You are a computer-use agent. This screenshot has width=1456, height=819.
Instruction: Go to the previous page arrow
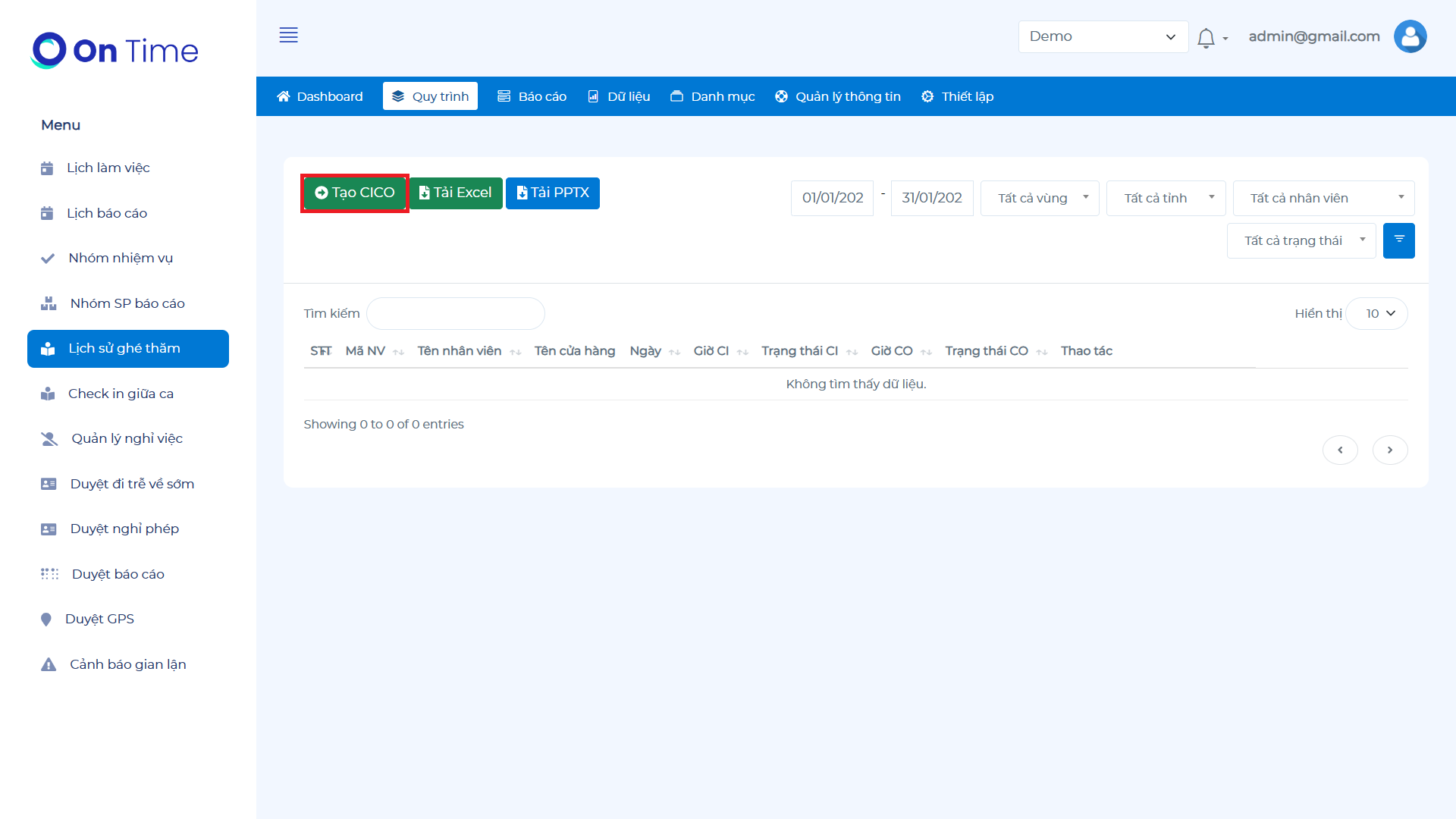point(1340,450)
